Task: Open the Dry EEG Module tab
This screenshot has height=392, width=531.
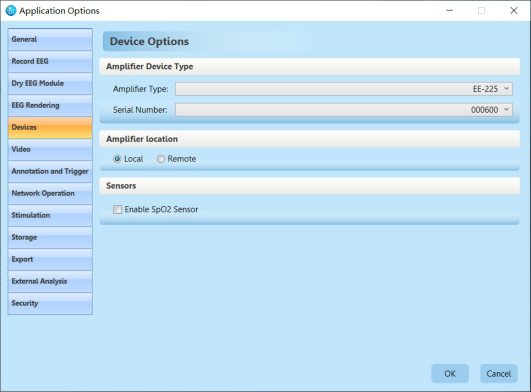Action: (50, 84)
